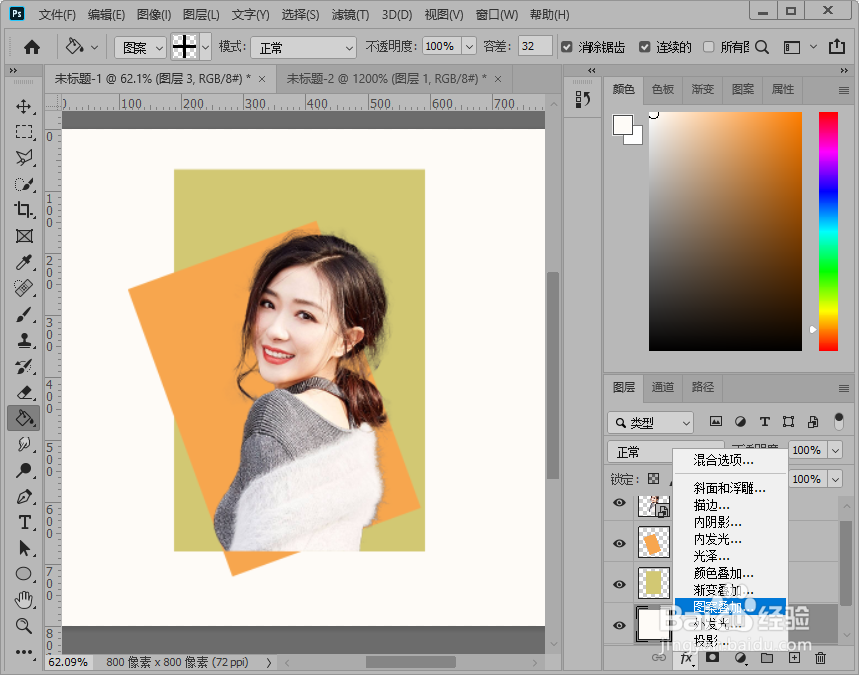859x675 pixels.
Task: Choose 图案叠加 from layer style menu
Action: point(730,607)
